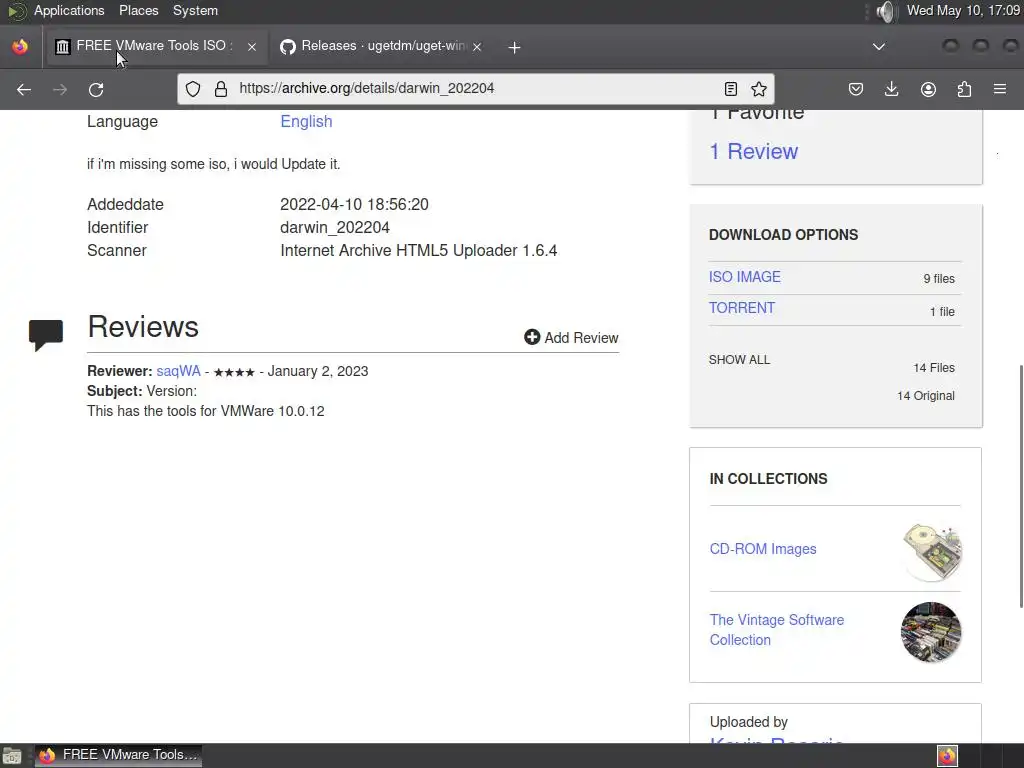Toggle reader view icon
This screenshot has height=768, width=1024.
coord(731,89)
